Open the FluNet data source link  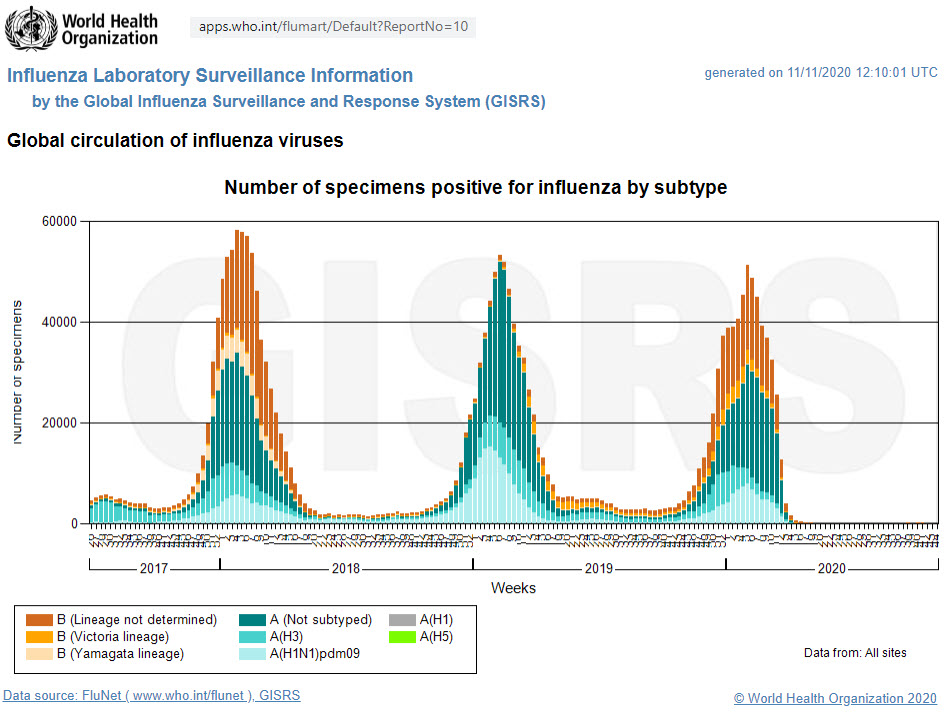tap(152, 696)
